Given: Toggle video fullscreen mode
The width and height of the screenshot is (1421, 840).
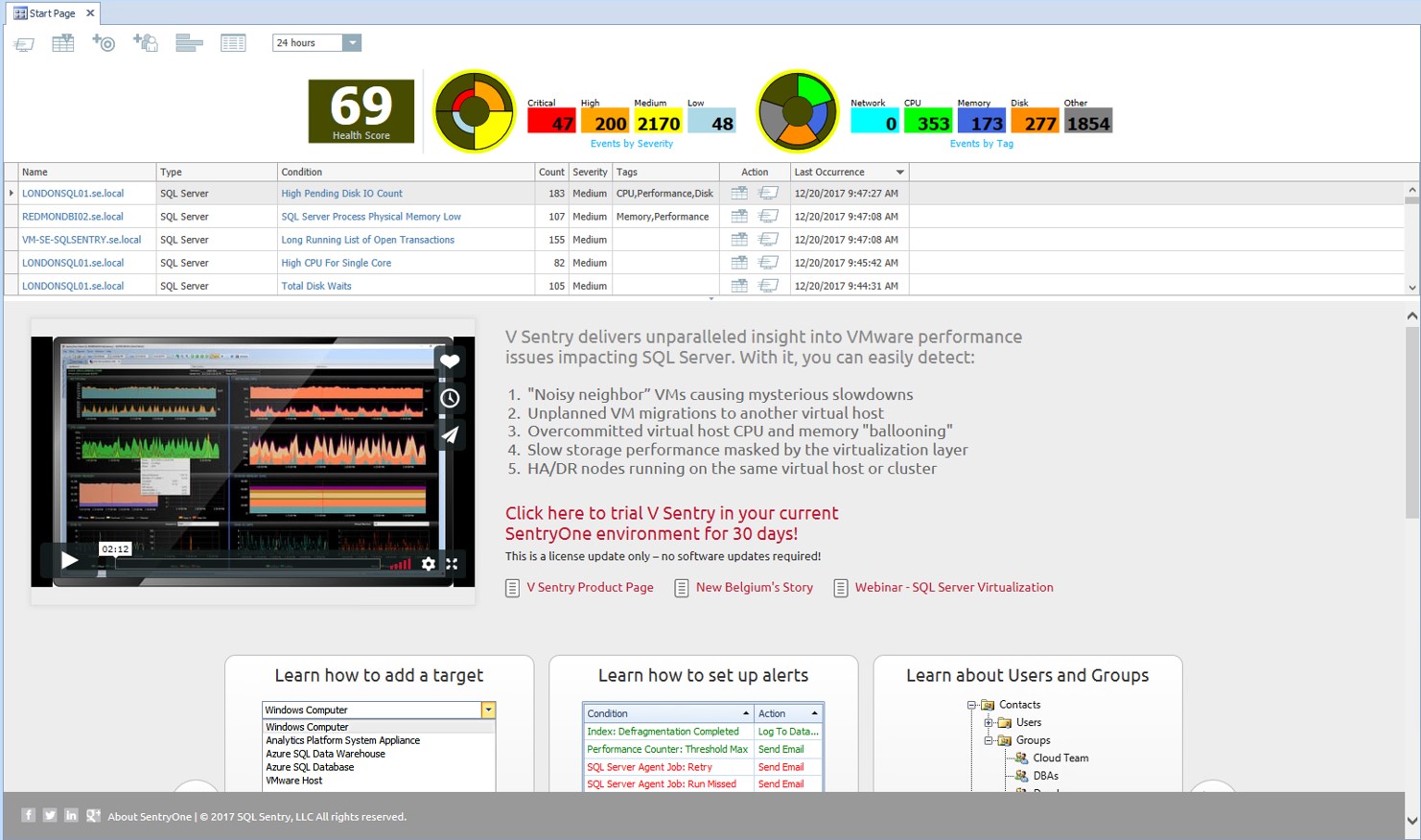Looking at the screenshot, I should point(452,564).
